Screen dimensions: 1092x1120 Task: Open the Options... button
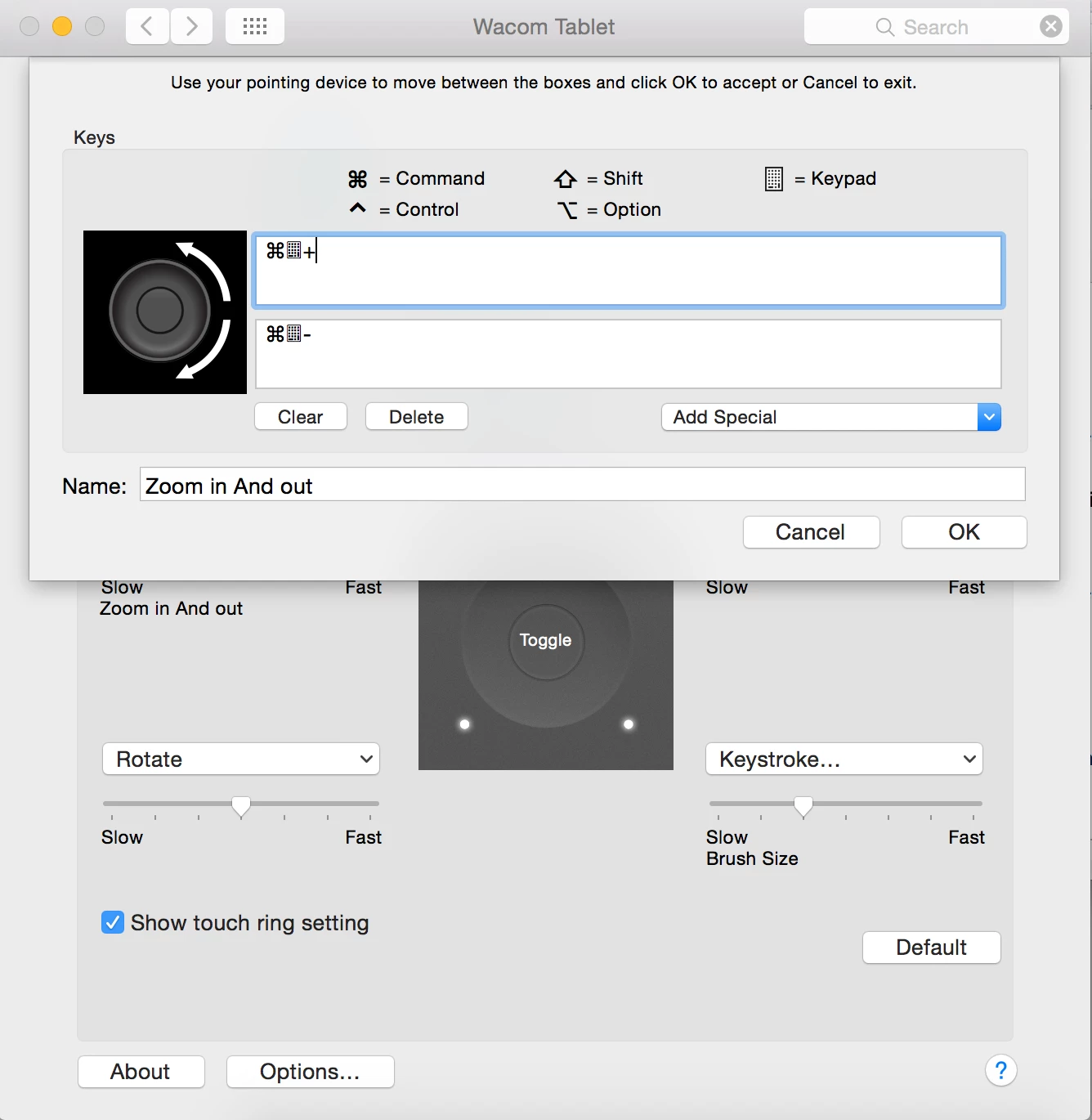[311, 1072]
